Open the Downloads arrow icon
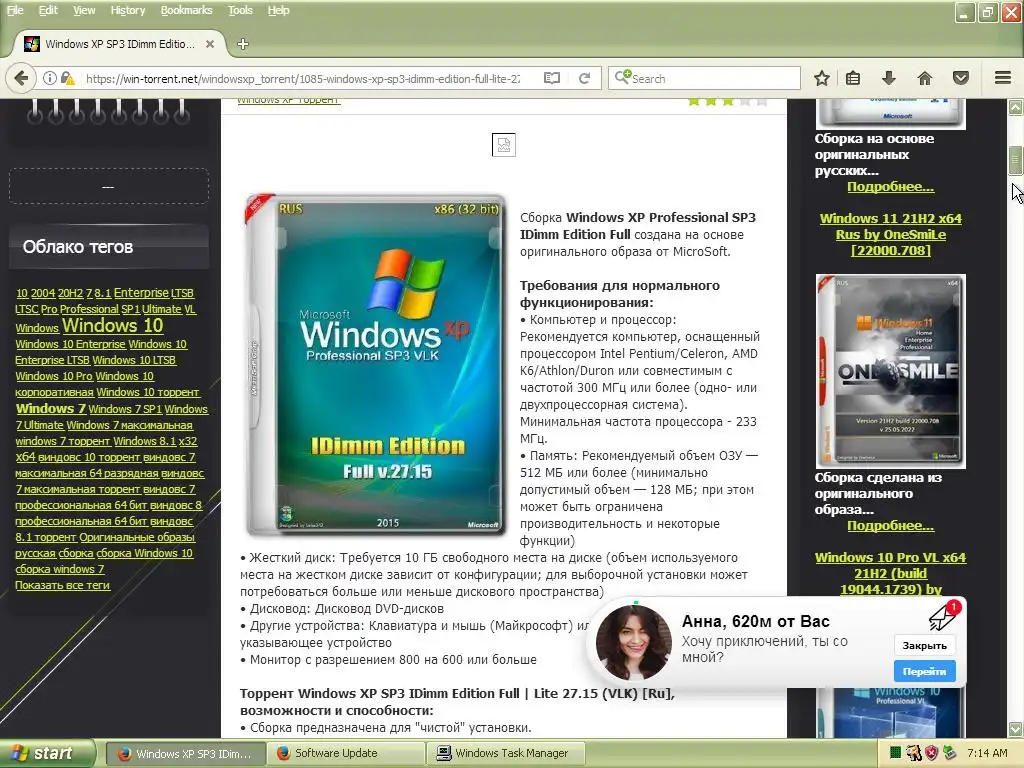This screenshot has height=768, width=1024. (888, 78)
